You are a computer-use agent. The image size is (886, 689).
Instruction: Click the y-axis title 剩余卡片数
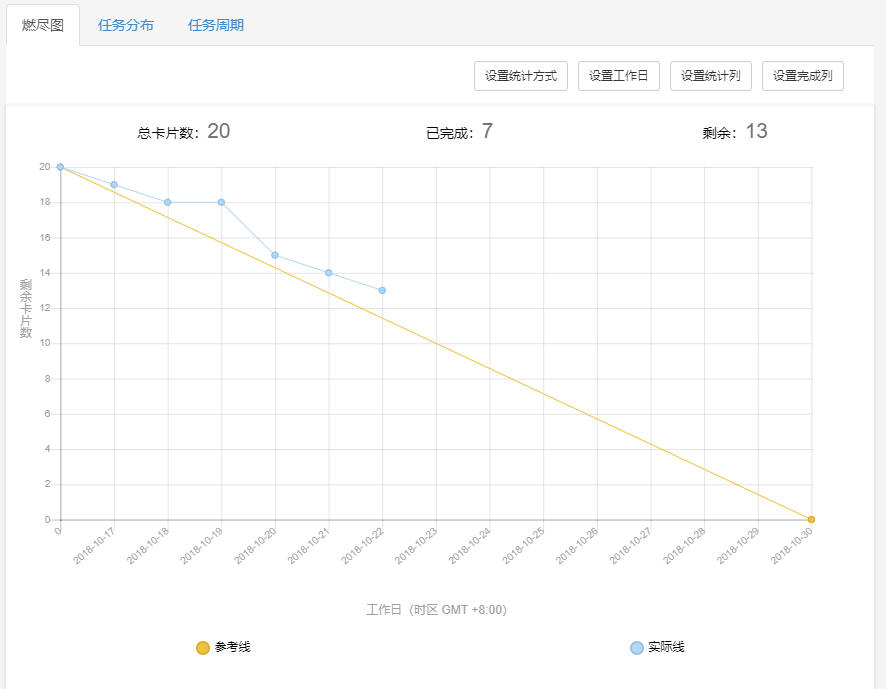[x=26, y=309]
